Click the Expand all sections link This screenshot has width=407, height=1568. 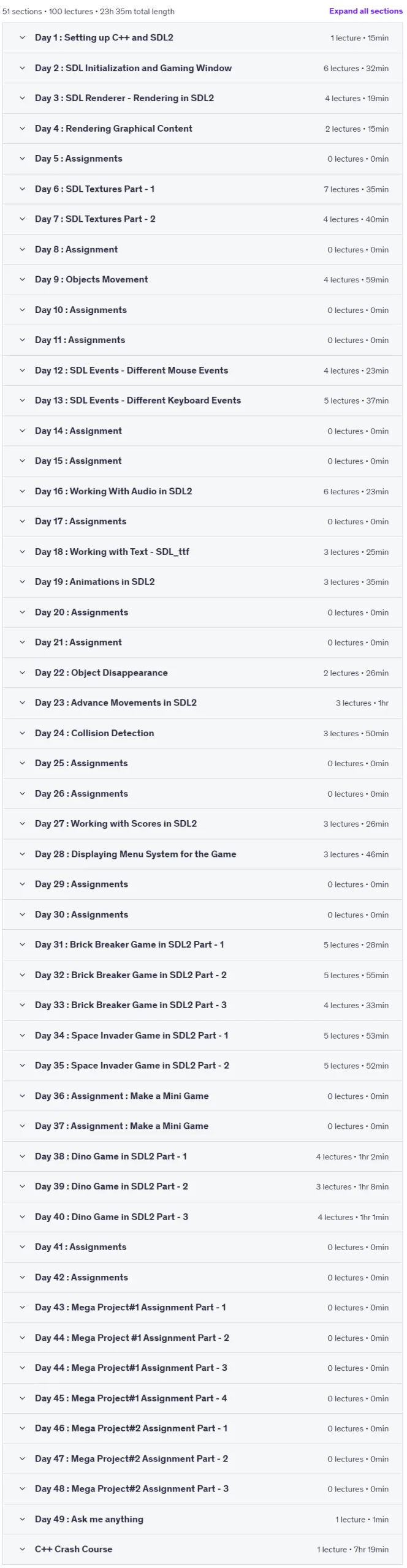[365, 11]
